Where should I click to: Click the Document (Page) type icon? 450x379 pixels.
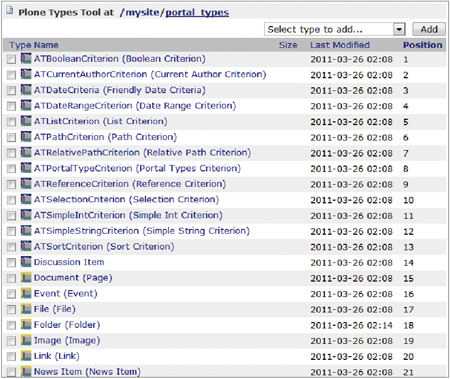point(26,278)
